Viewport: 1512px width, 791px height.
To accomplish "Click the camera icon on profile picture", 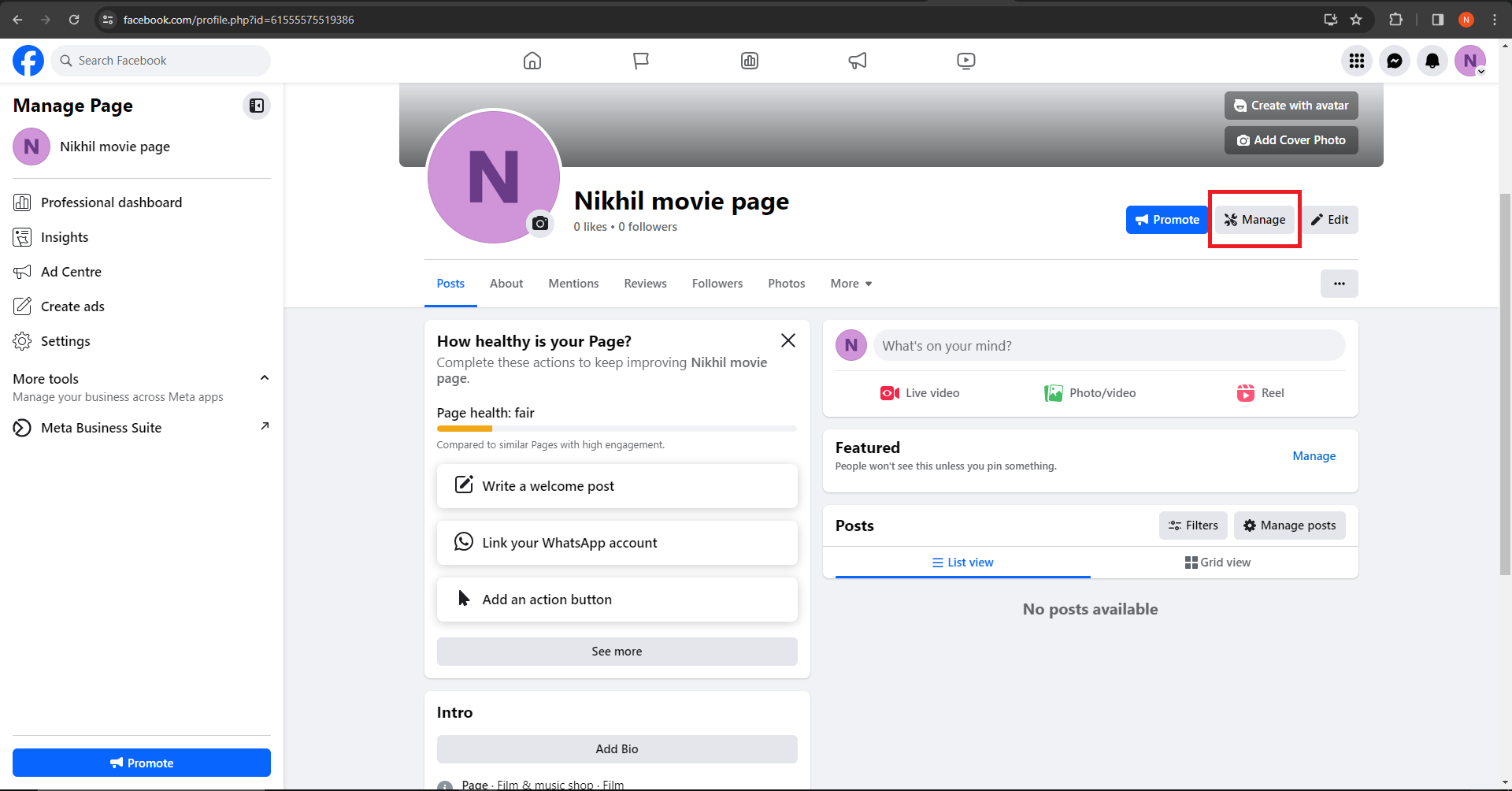I will tap(540, 224).
